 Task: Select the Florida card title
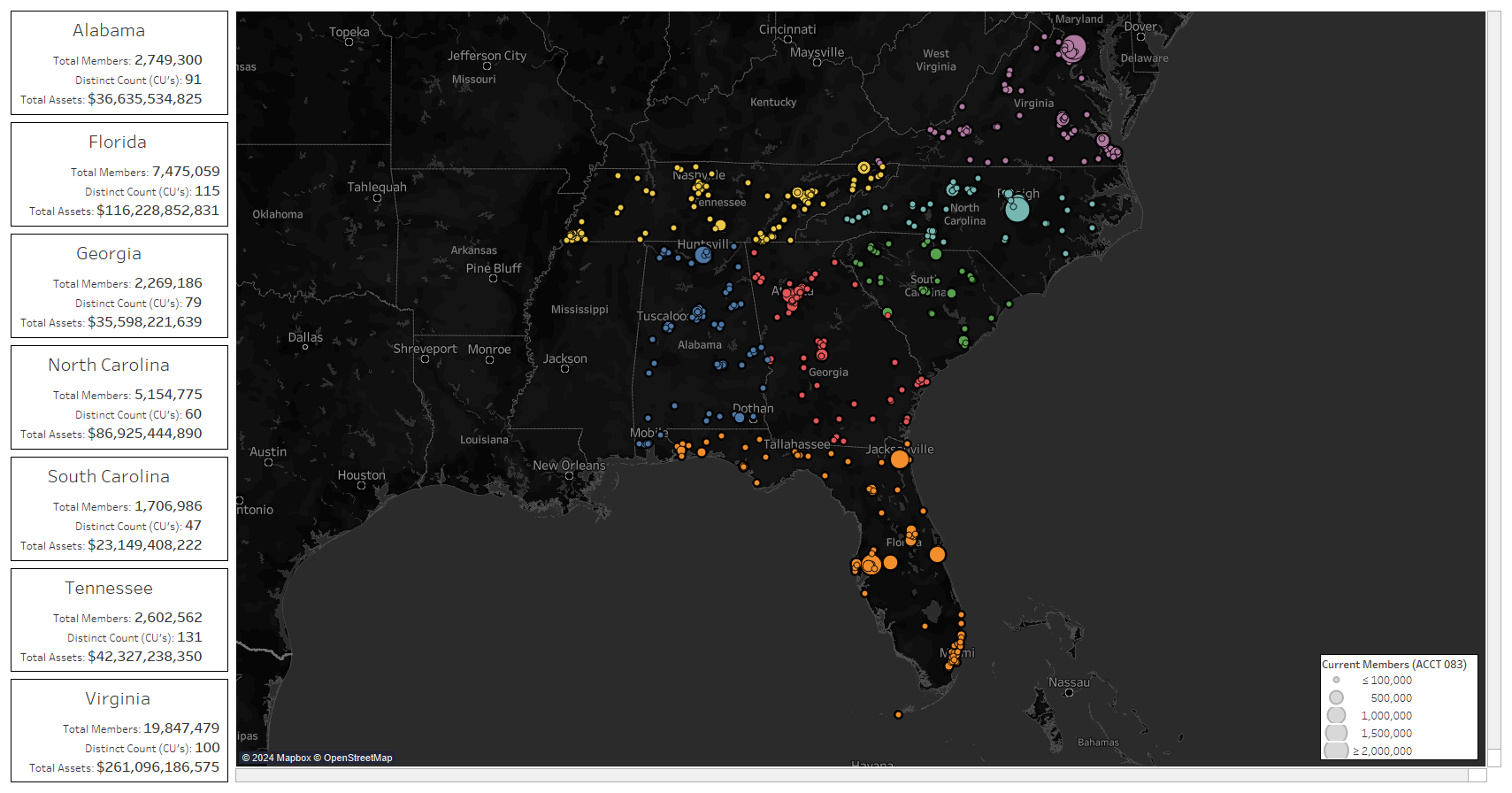[x=118, y=142]
